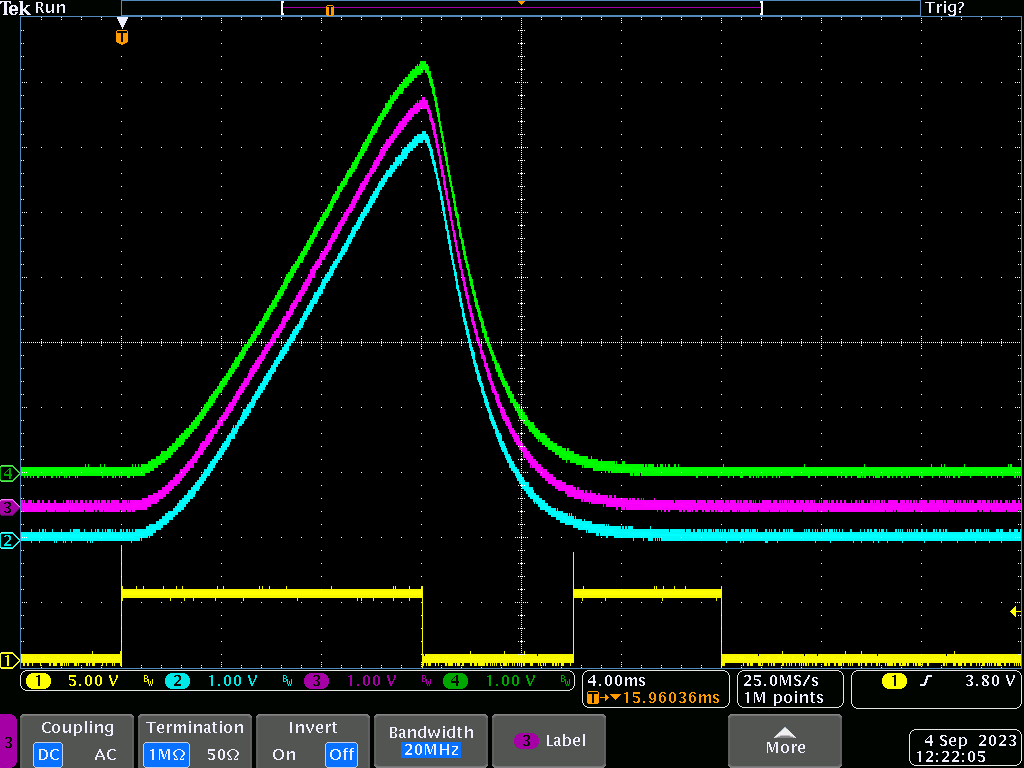Image resolution: width=1024 pixels, height=768 pixels.
Task: Select the channel 1 yellow ground marker
Action: click(9, 660)
